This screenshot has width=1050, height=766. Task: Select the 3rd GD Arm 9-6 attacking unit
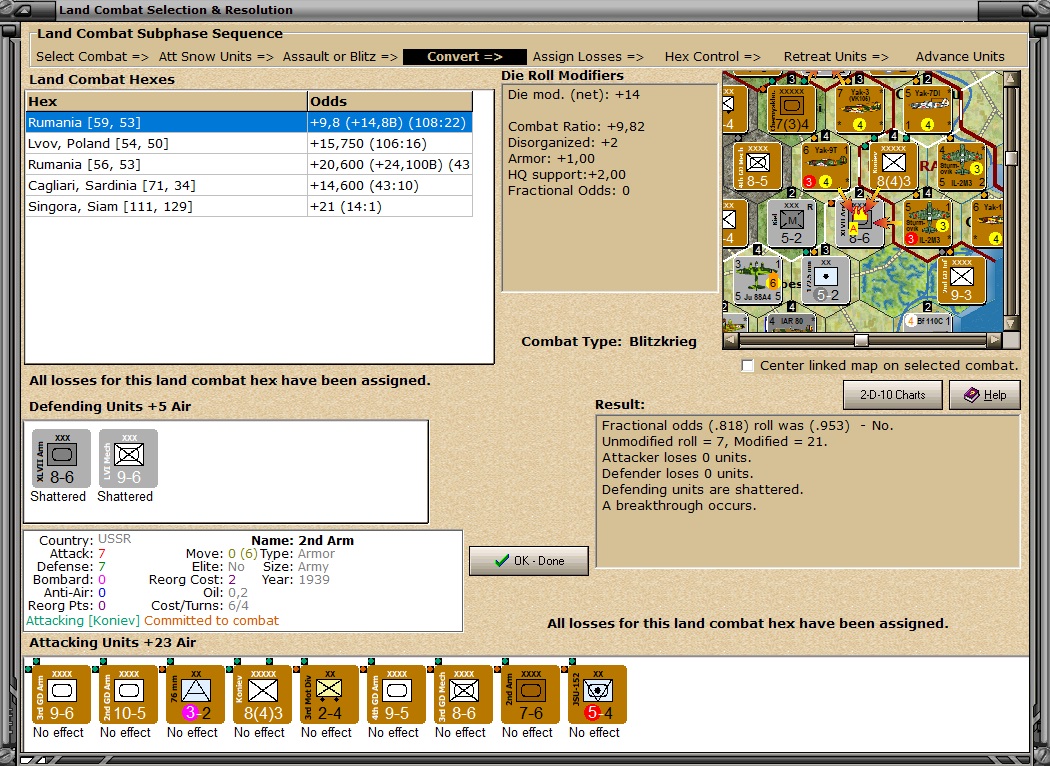click(x=61, y=694)
